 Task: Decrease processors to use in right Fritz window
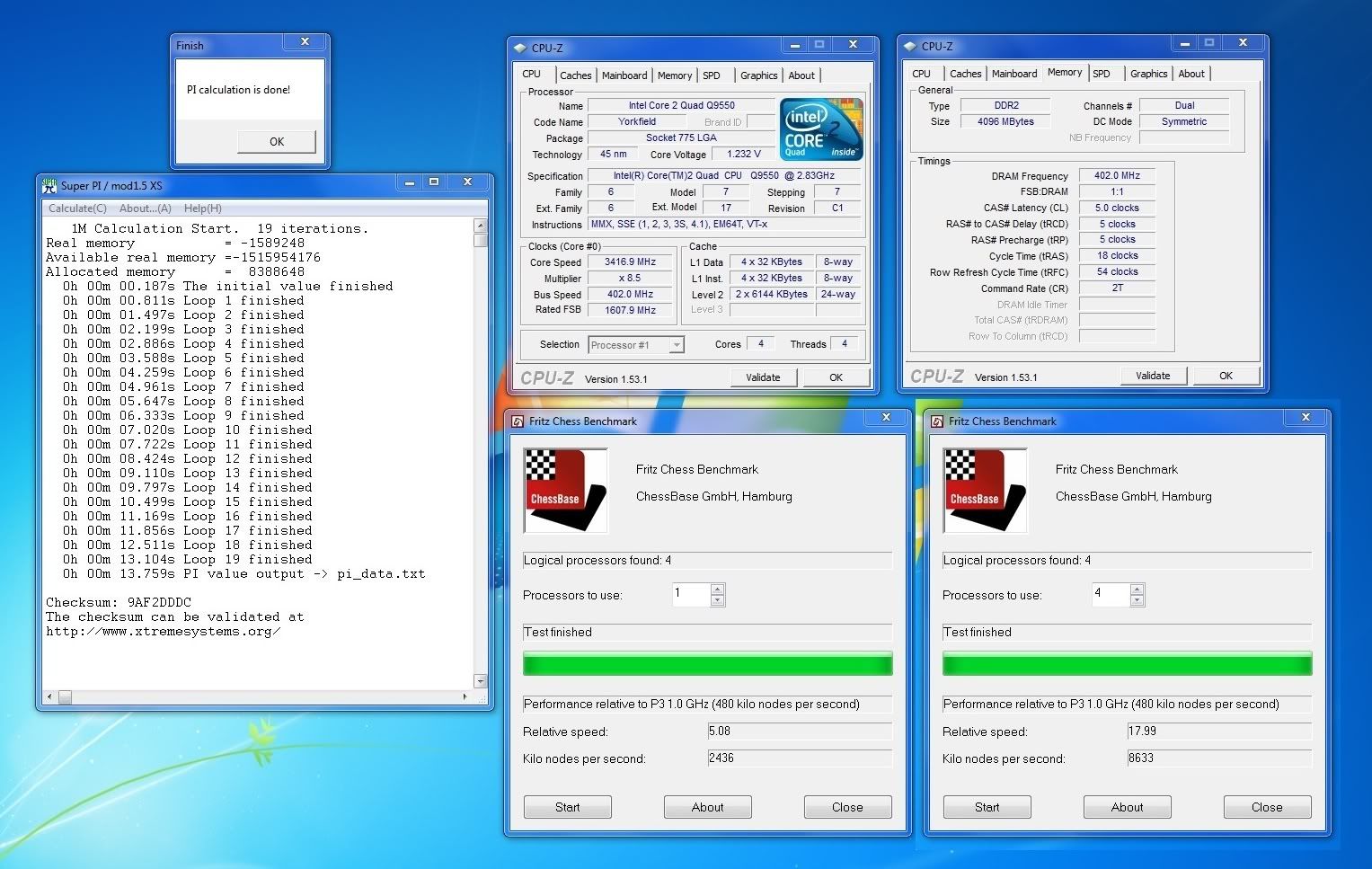(x=1137, y=600)
